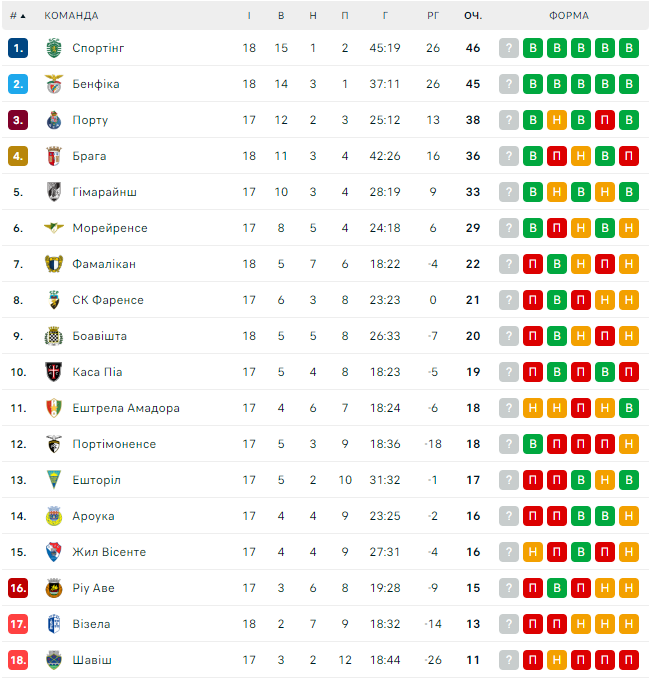Click the Benfica club crest icon
This screenshot has height=678, width=649.
click(54, 84)
